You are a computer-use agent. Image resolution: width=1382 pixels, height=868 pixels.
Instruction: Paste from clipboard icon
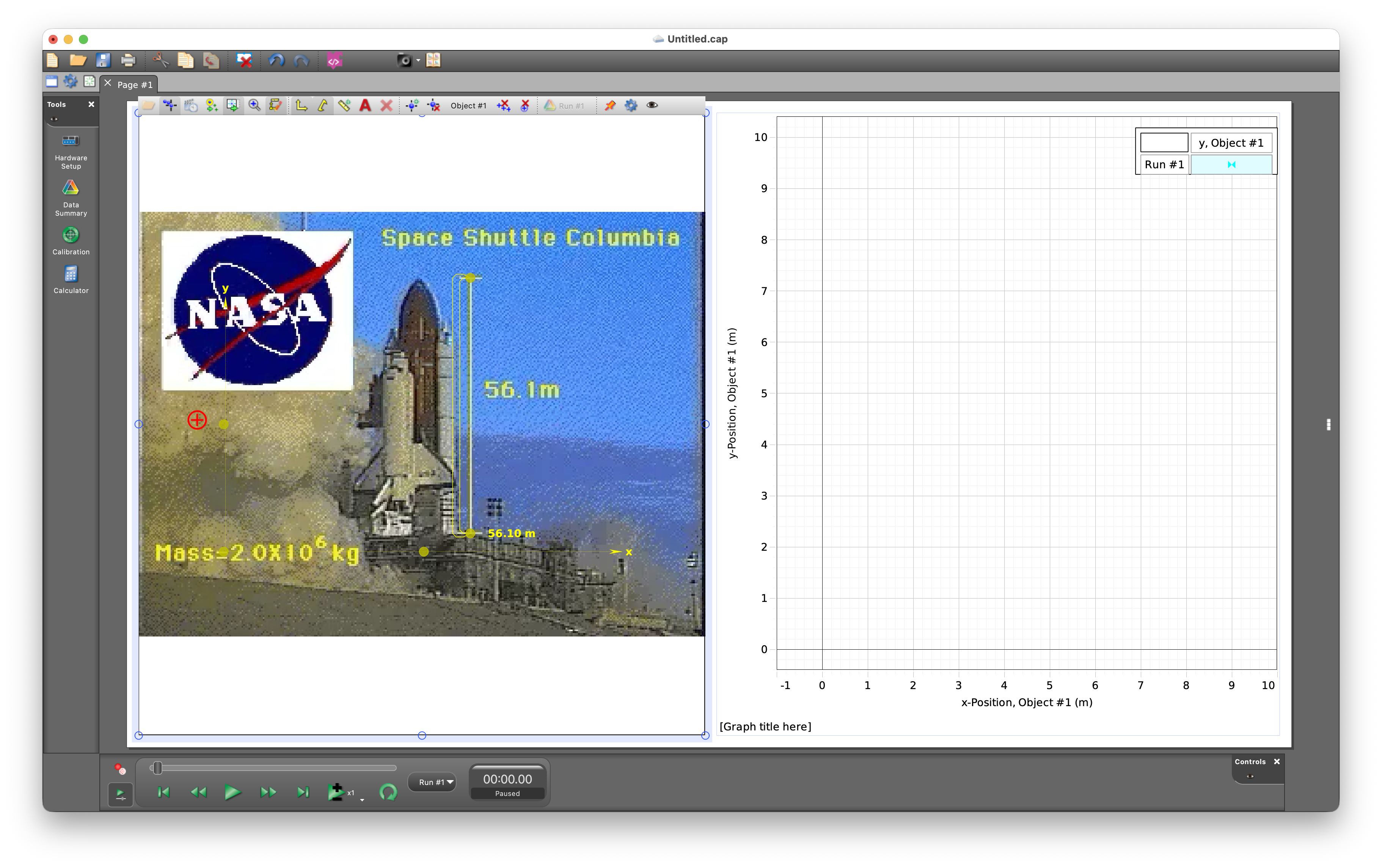click(x=210, y=60)
